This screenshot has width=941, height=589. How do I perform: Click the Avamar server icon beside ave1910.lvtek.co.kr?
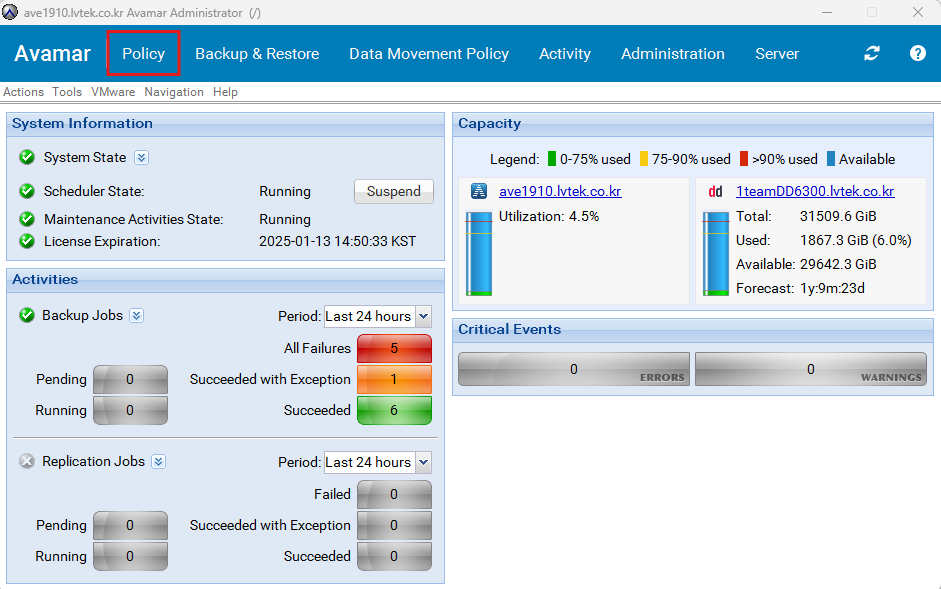tap(478, 191)
